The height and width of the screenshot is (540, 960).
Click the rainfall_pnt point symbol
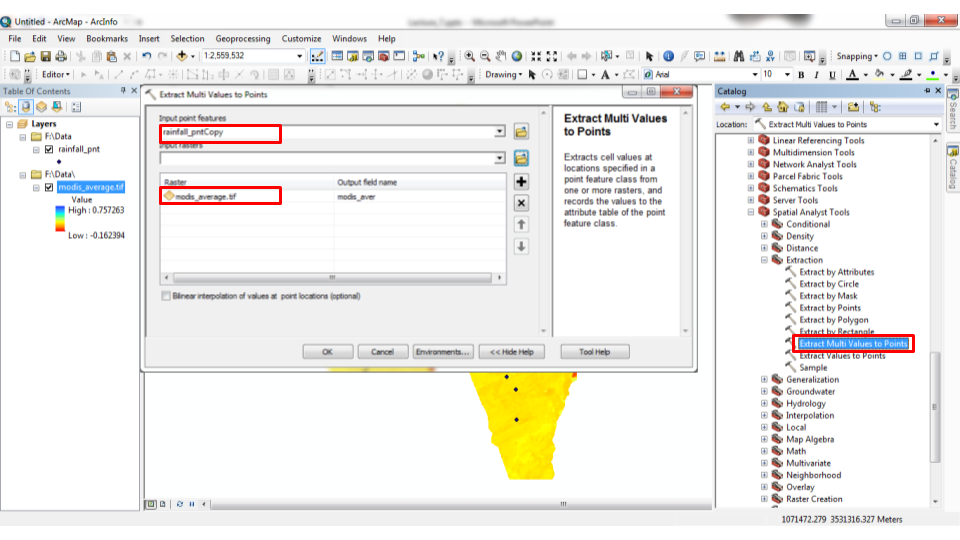[59, 162]
